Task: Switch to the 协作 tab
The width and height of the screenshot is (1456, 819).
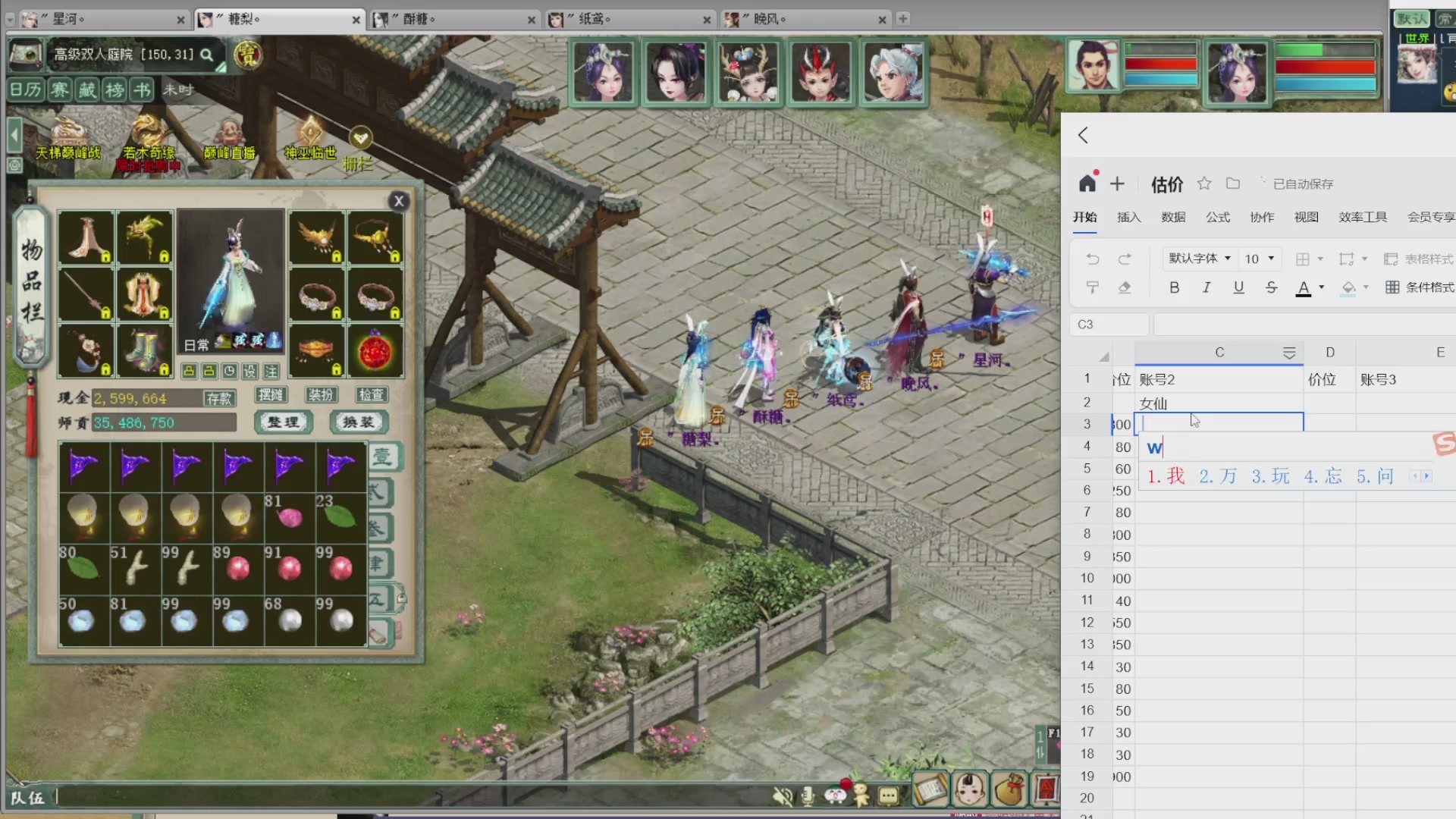Action: pos(1262,217)
